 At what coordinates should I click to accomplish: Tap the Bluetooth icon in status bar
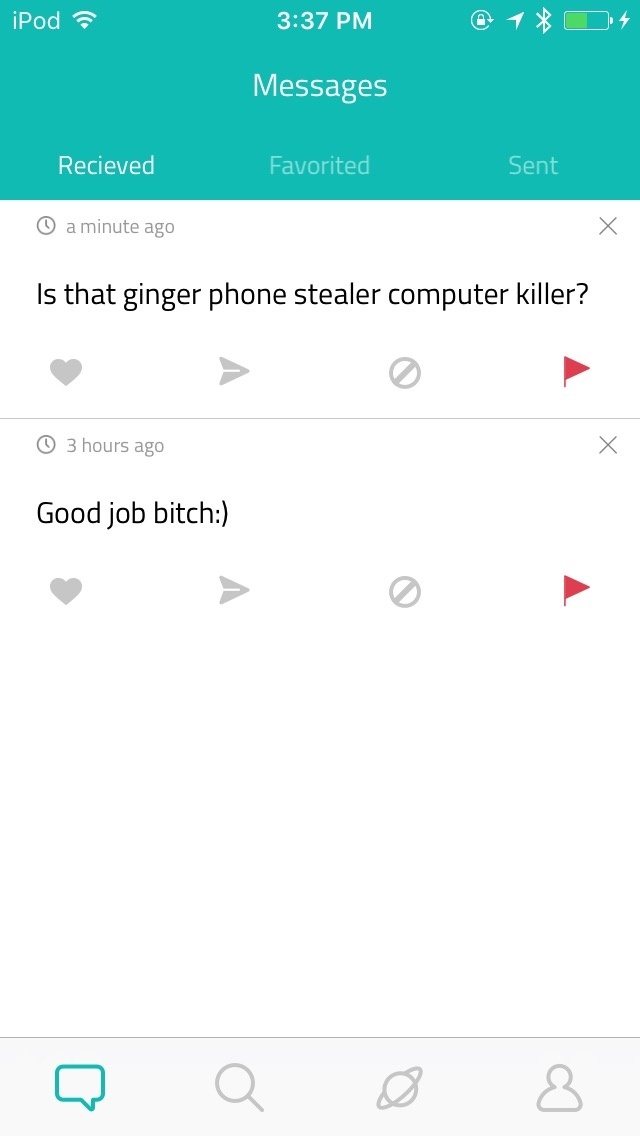click(543, 21)
